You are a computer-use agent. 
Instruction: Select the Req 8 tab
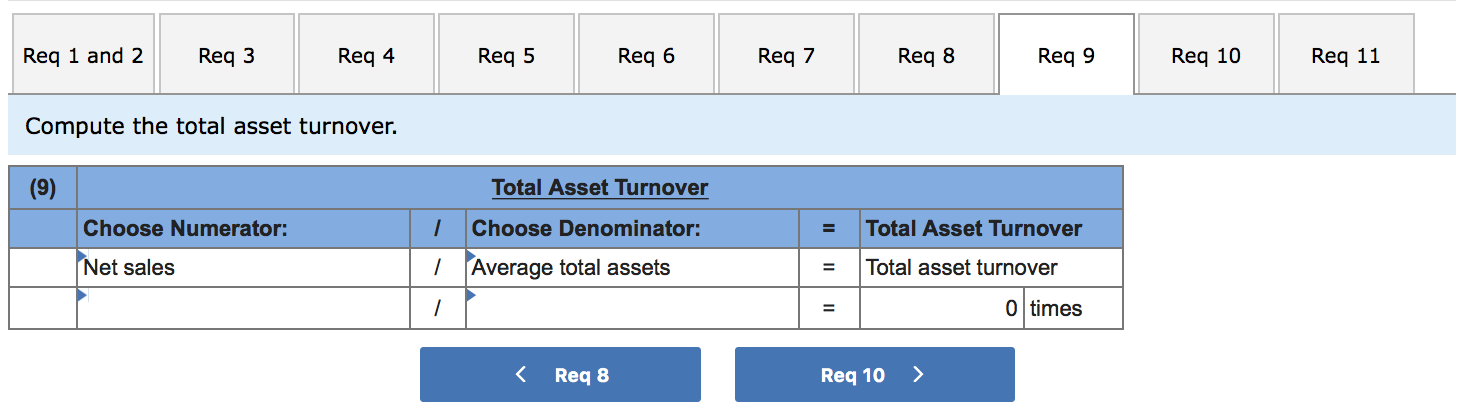click(x=926, y=55)
